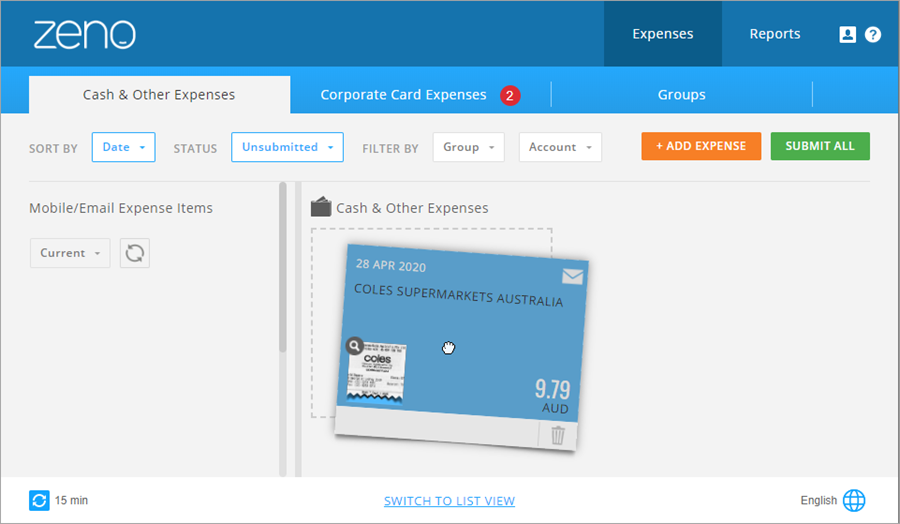Screen dimensions: 900x524
Task: Open the language globe icon
Action: (x=854, y=500)
